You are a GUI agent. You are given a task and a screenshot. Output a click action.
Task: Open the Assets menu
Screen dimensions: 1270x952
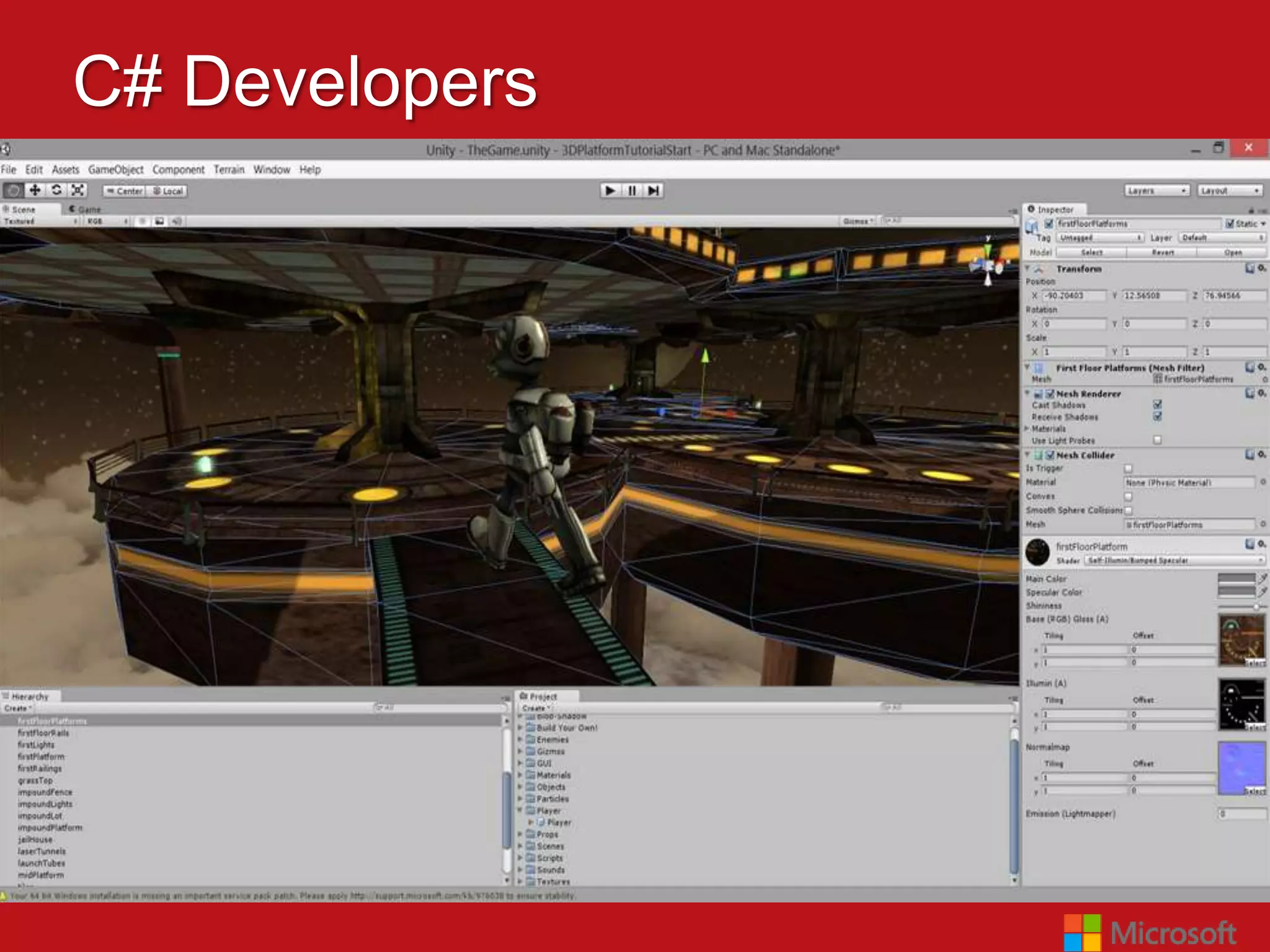66,169
